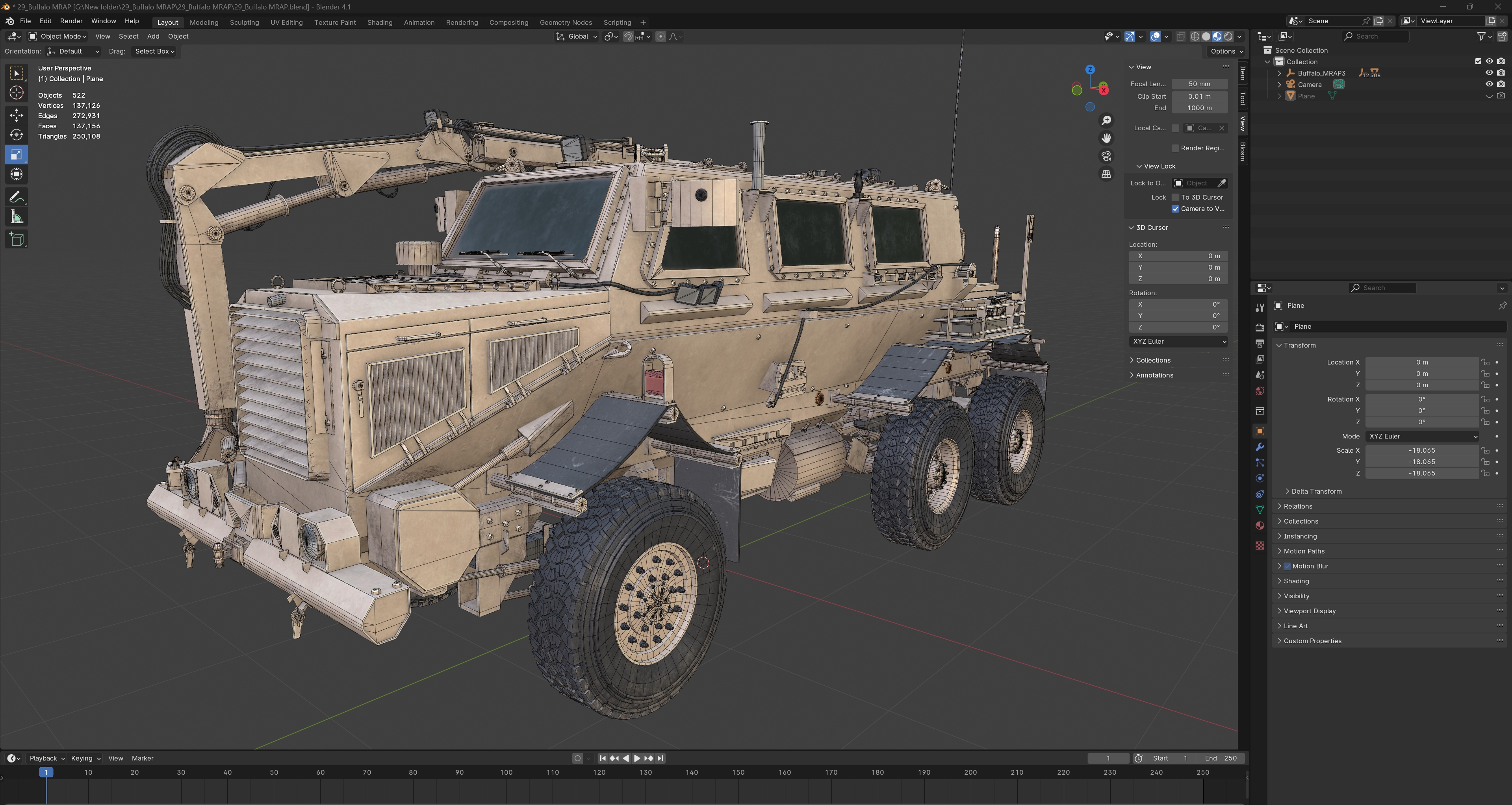Open the Modifiers wrench properties tab
Image resolution: width=1512 pixels, height=805 pixels.
(x=1260, y=447)
